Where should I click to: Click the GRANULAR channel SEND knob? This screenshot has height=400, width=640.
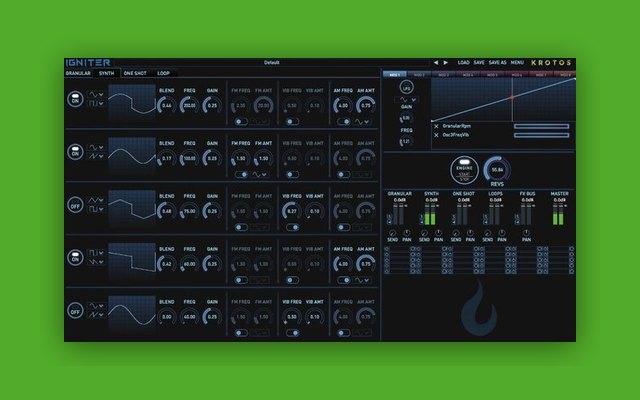coord(392,233)
